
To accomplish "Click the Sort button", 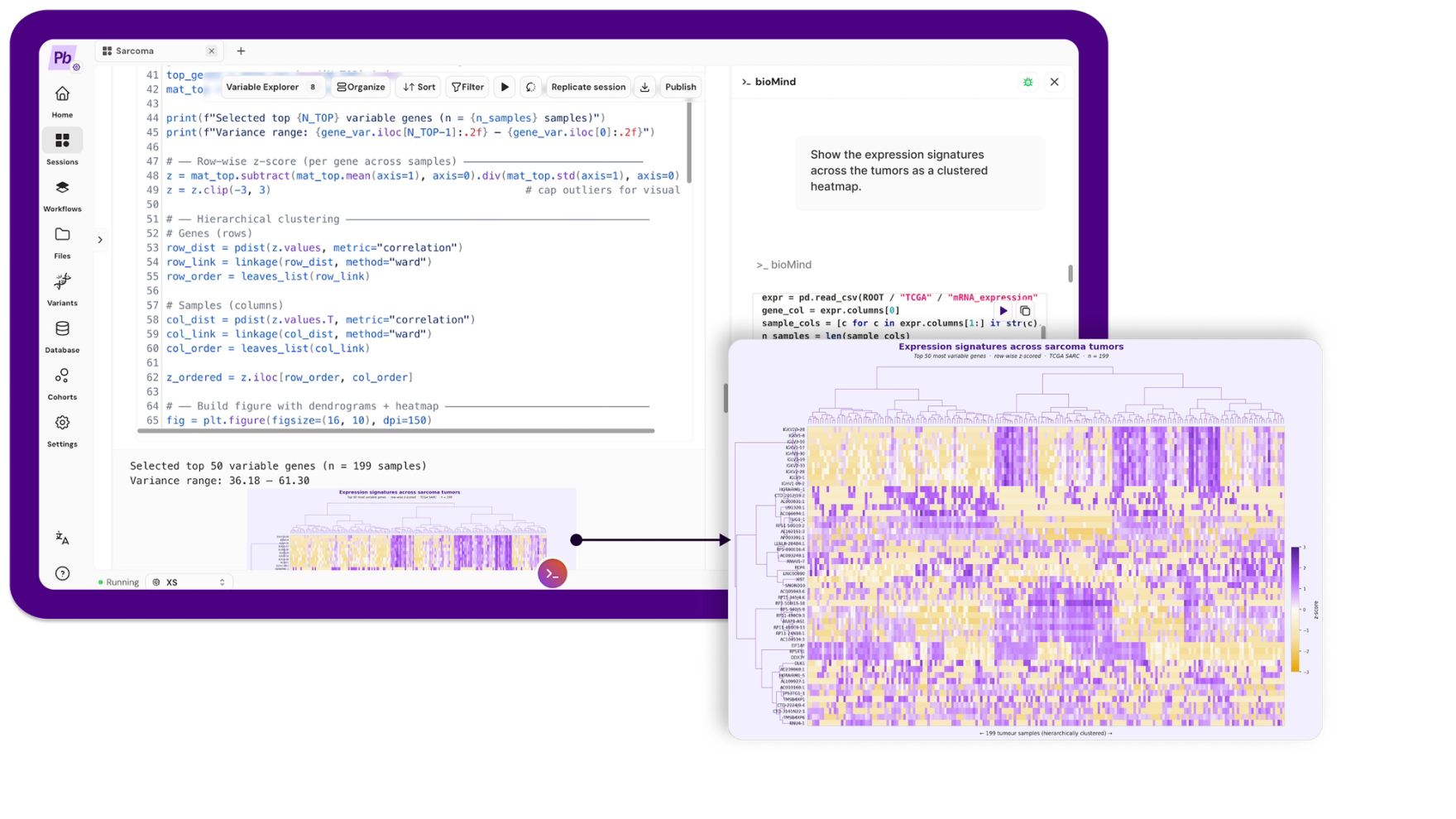I will tap(419, 87).
